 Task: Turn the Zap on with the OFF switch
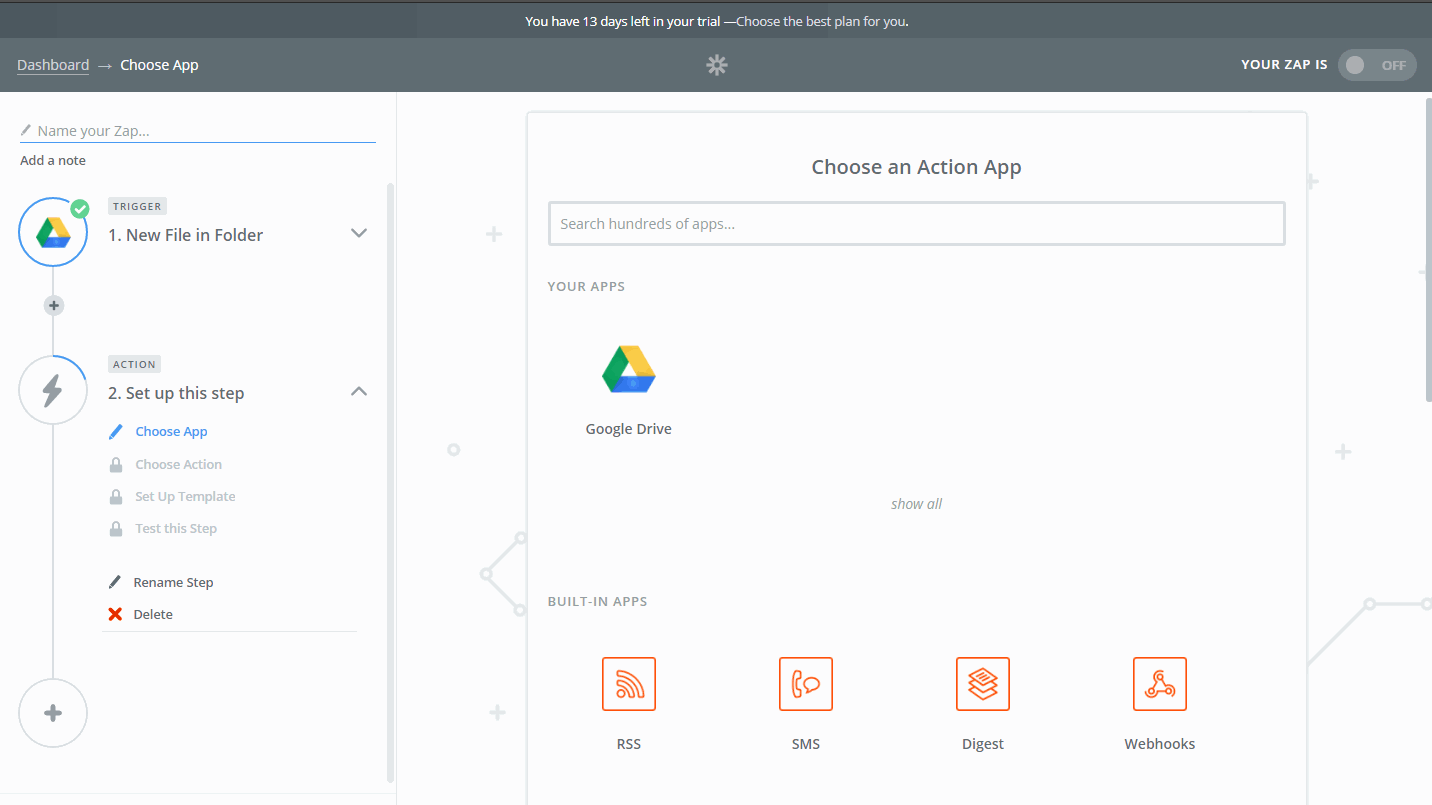(x=1377, y=65)
